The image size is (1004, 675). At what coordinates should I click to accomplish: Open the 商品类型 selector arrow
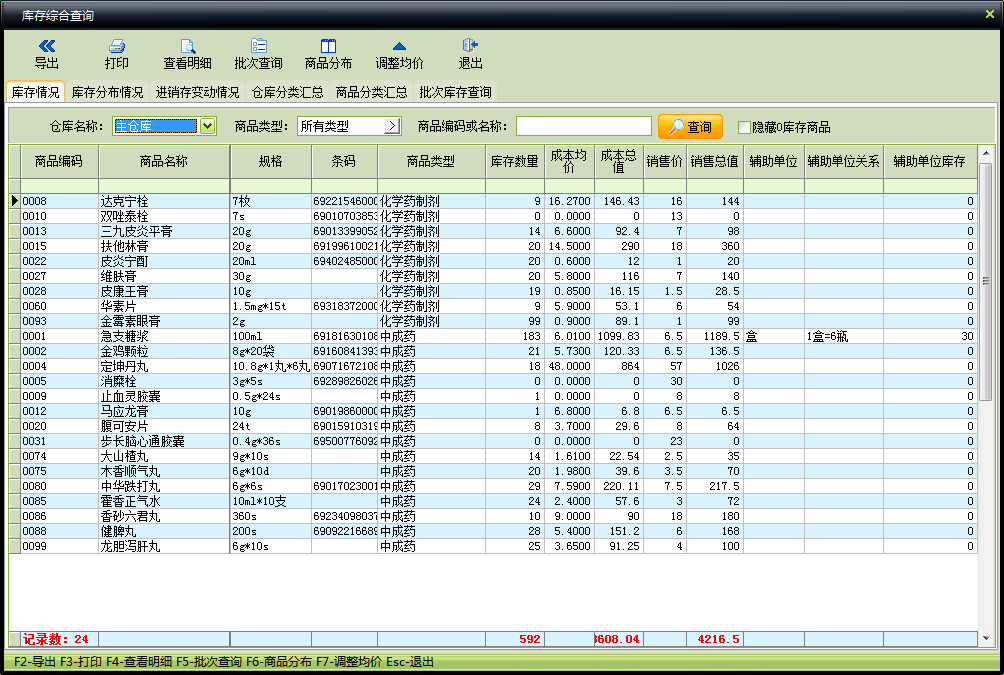(392, 126)
